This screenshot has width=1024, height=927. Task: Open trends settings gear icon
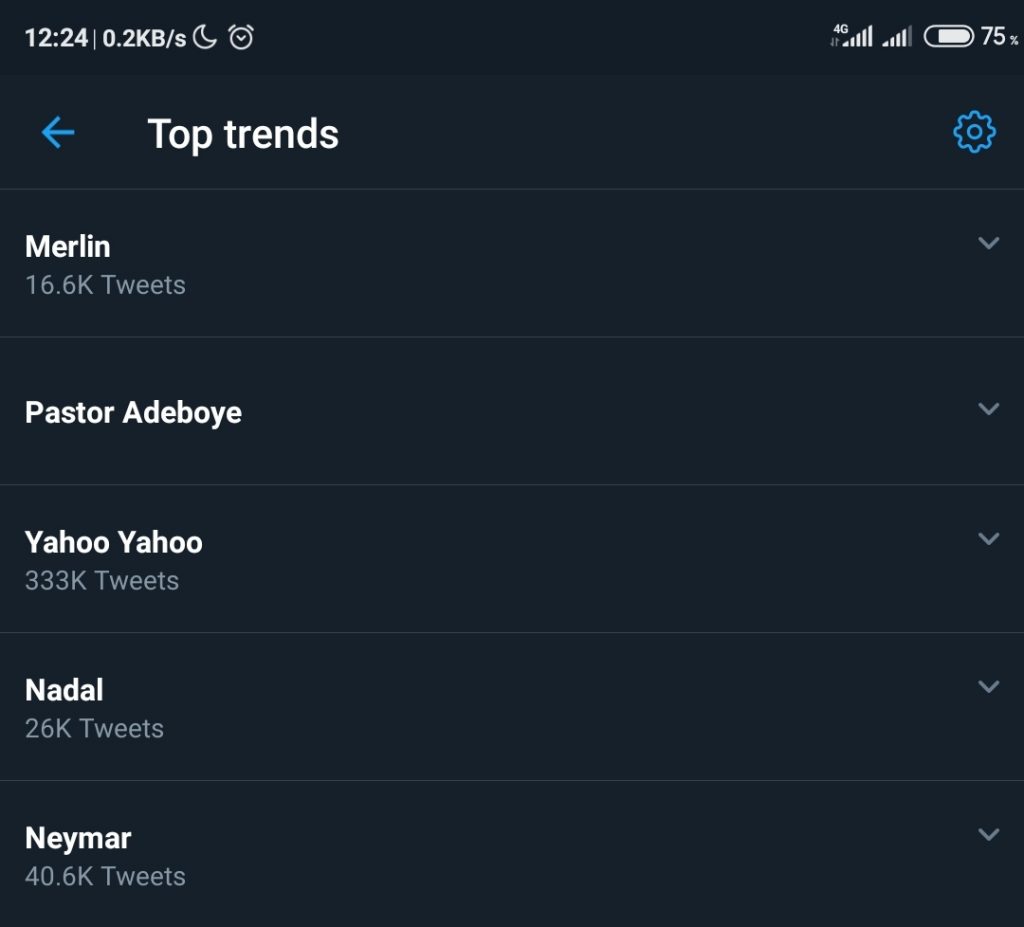point(974,133)
